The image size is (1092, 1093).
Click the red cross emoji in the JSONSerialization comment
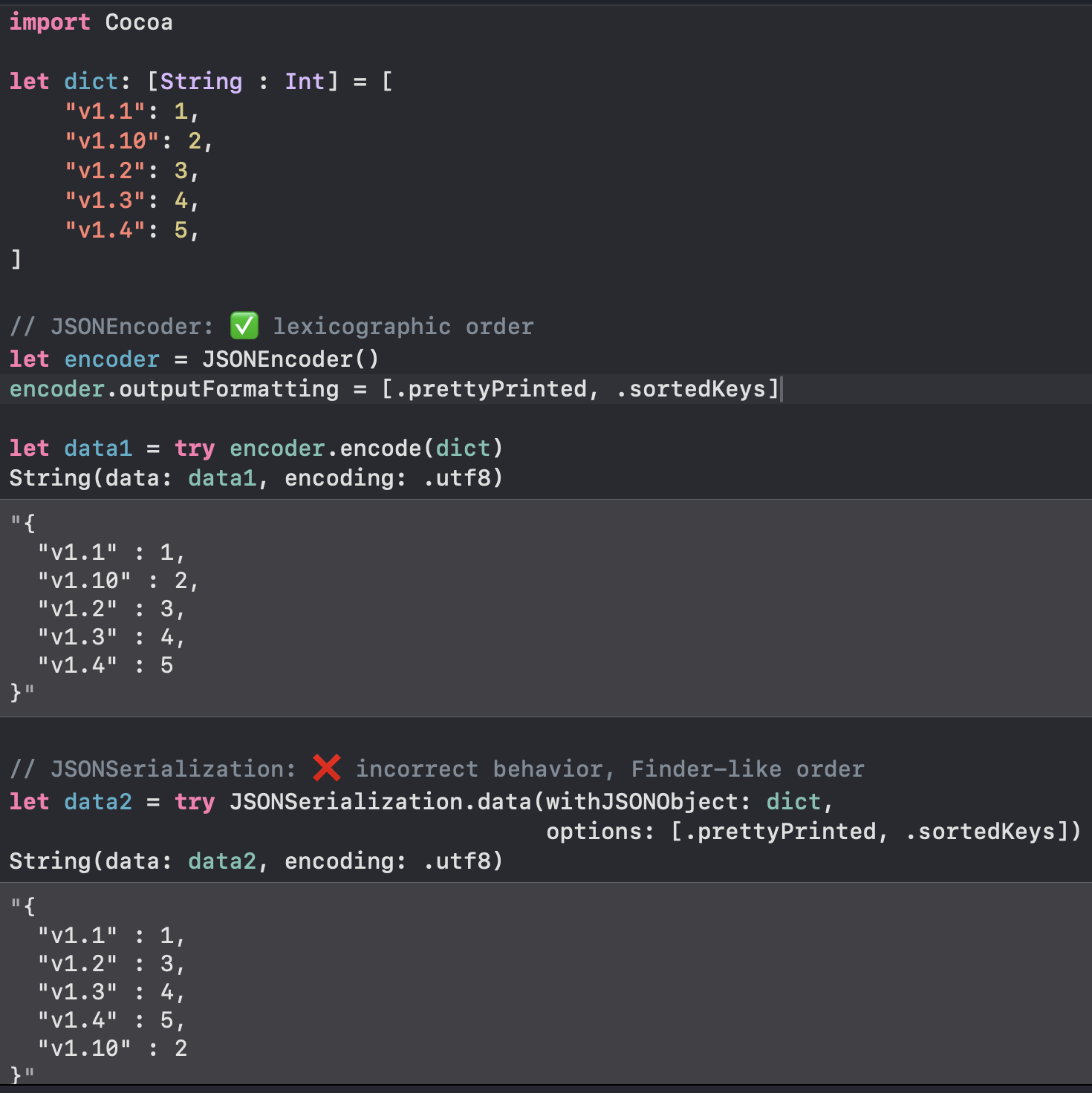pos(327,768)
